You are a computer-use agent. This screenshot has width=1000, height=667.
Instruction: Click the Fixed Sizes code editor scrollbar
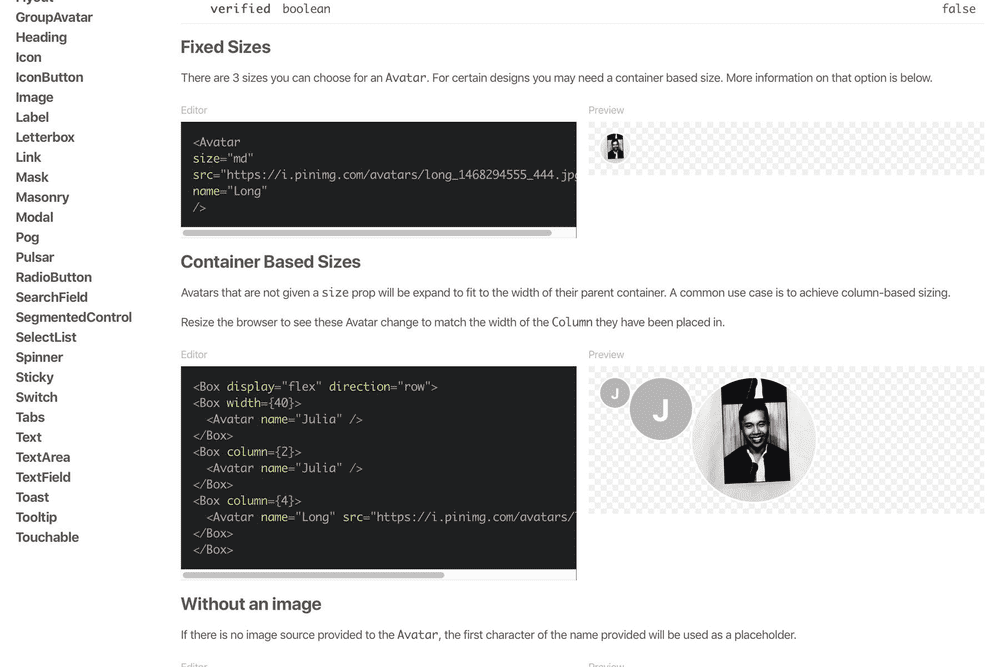(x=367, y=233)
